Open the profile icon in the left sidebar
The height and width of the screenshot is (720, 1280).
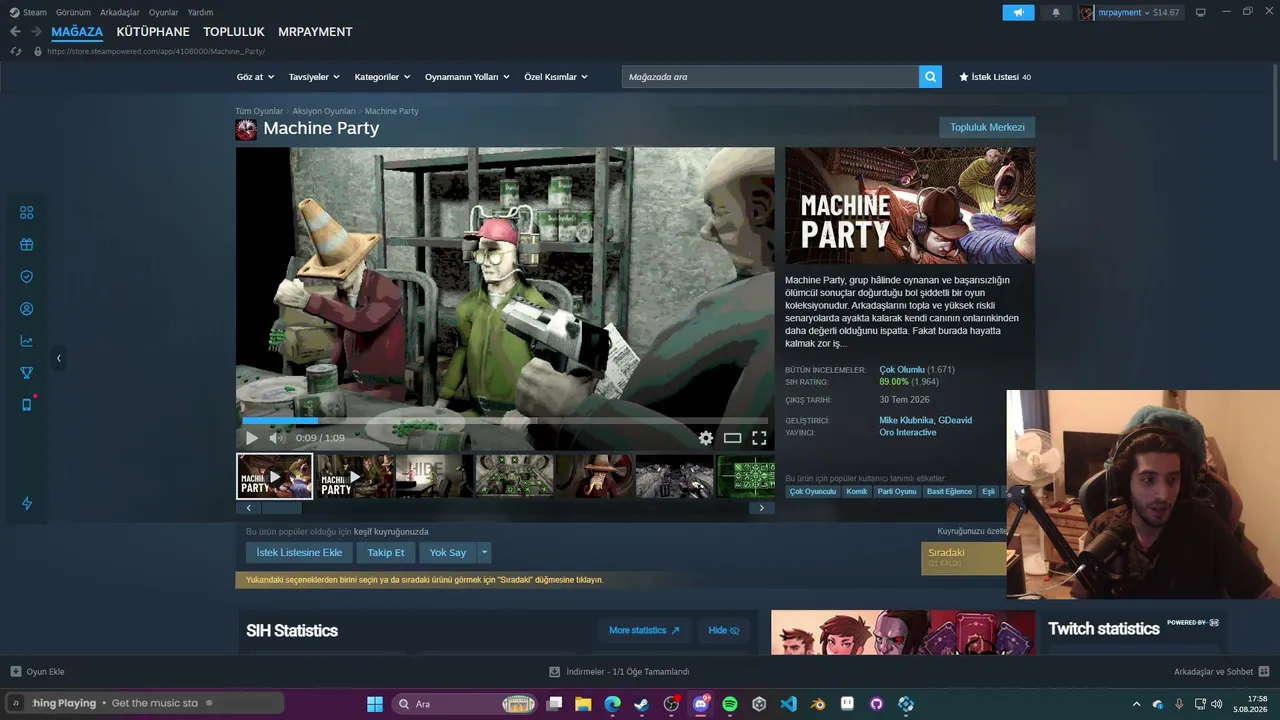tap(27, 309)
